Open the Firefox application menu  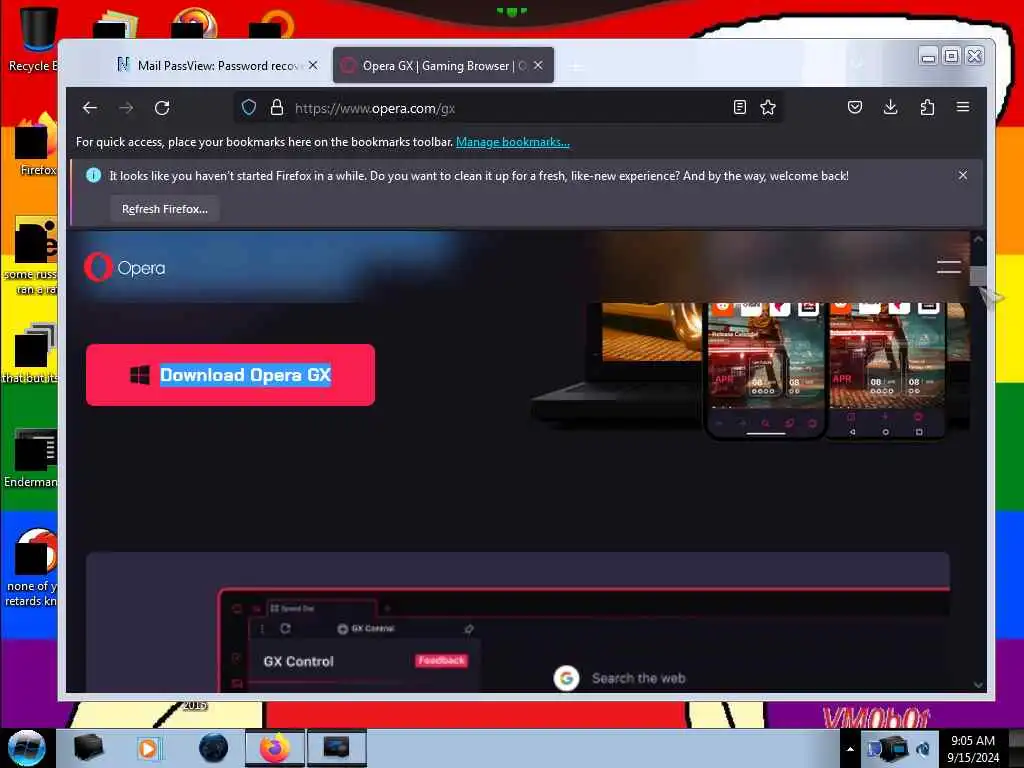pyautogui.click(x=963, y=107)
